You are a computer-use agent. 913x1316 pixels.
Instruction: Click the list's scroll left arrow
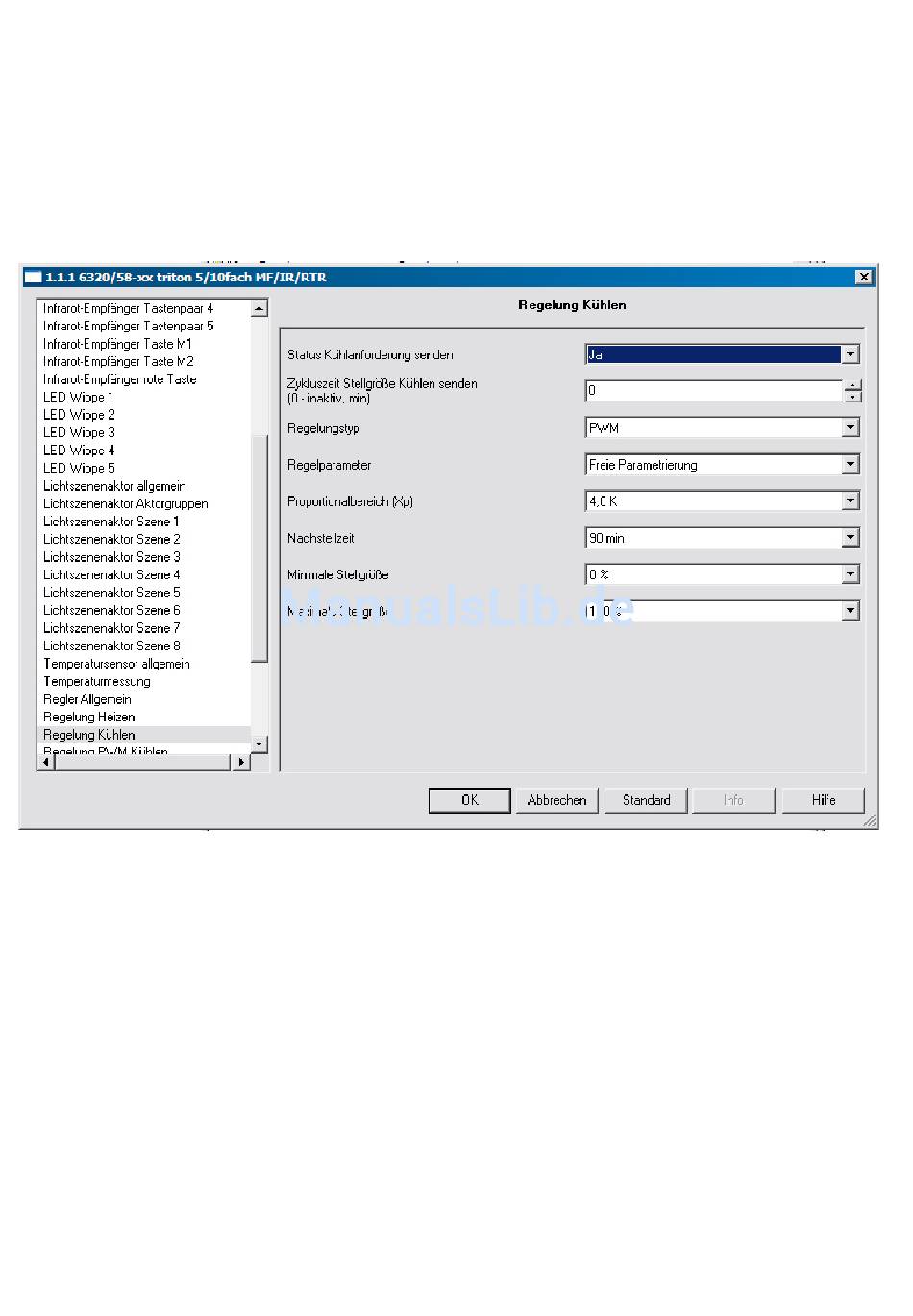46,762
